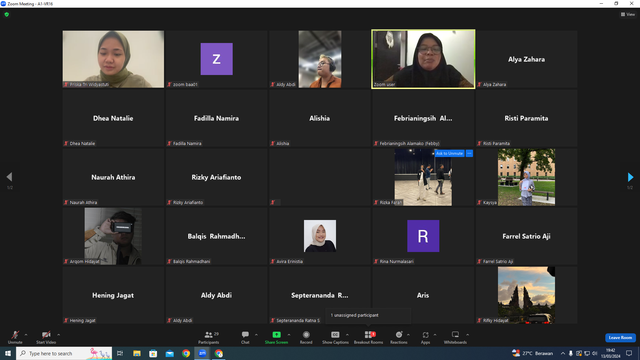Open Whiteboards
This screenshot has width=640, height=360.
pyautogui.click(x=455, y=337)
